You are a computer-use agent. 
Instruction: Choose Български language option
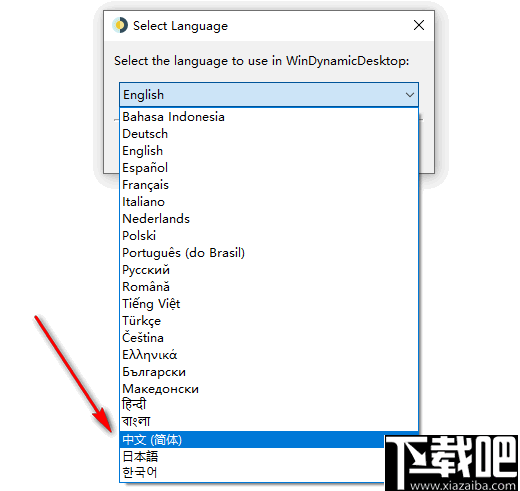269,372
